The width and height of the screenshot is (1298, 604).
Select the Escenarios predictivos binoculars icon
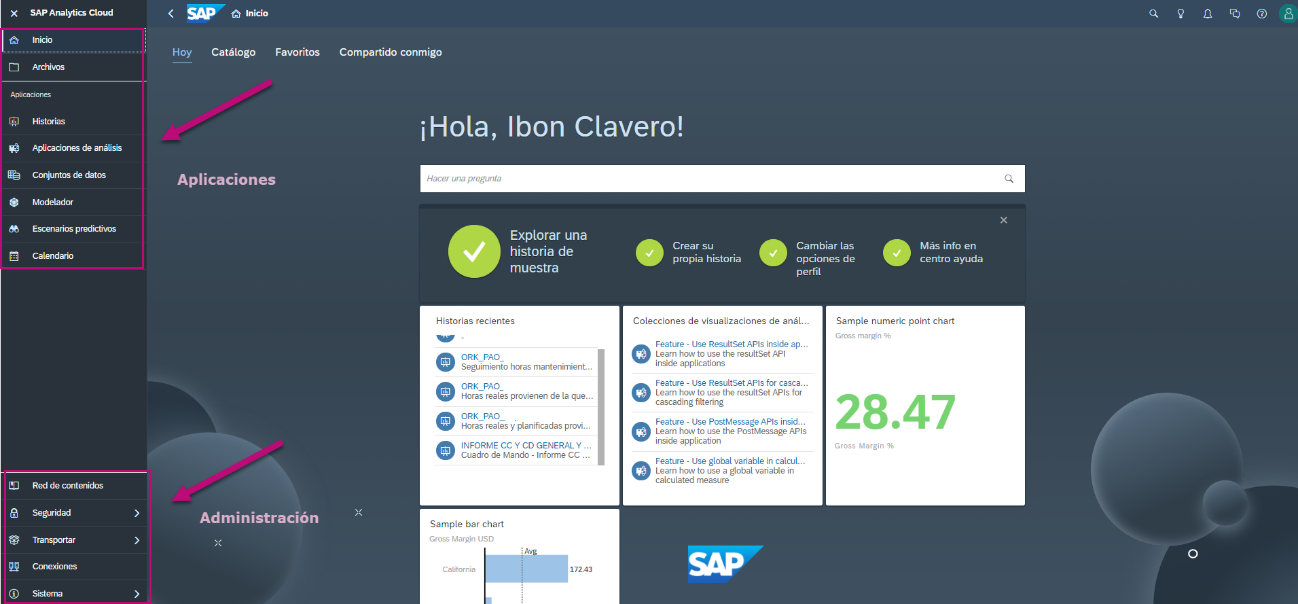14,229
